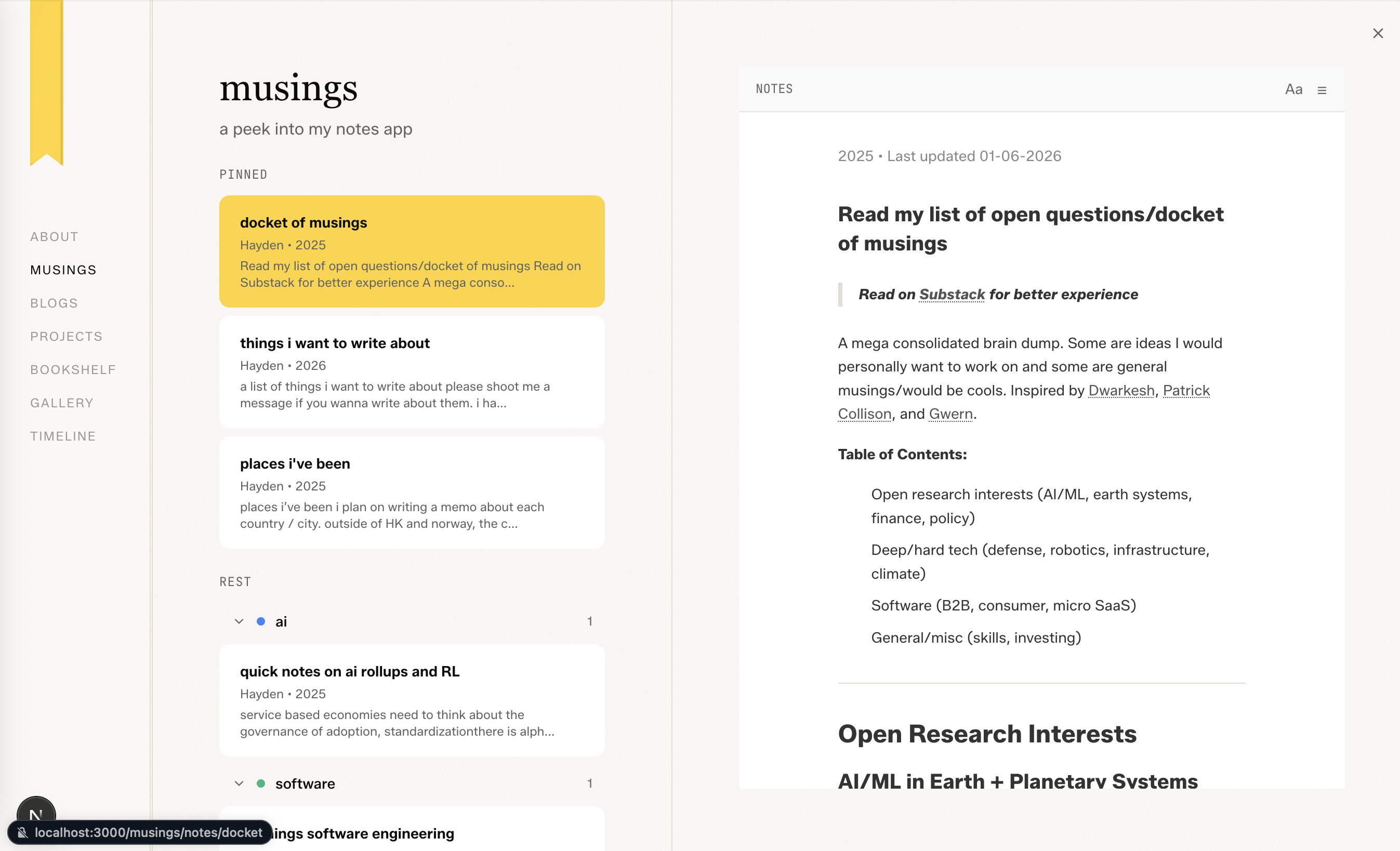Open the 'things i want to write about' note

(x=412, y=372)
